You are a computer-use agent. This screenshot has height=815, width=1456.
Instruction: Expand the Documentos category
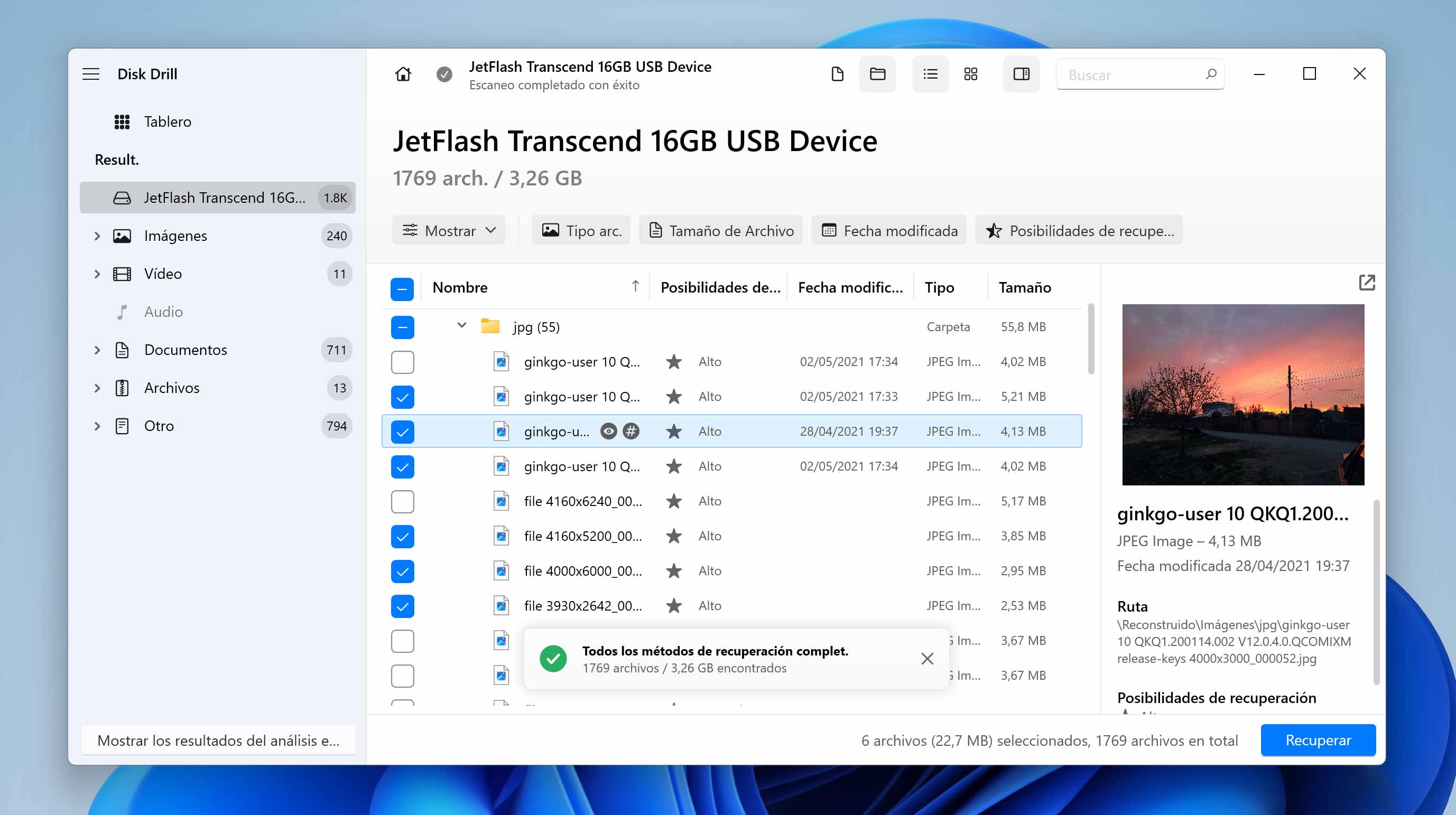pos(97,350)
